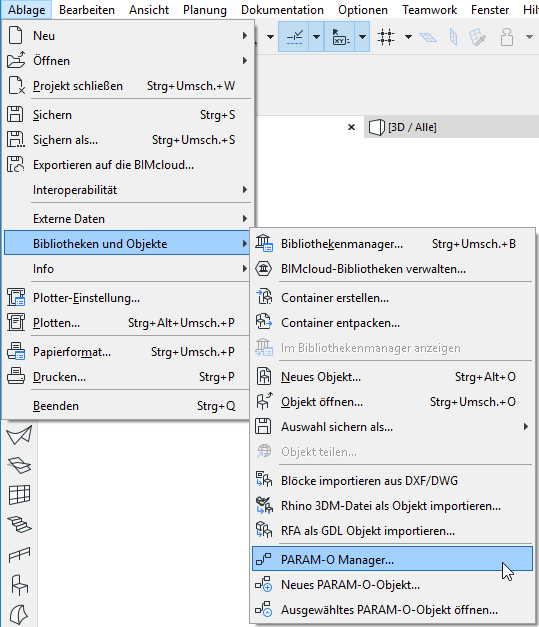Expand the Öffnen submenu
The height and width of the screenshot is (627, 539).
tap(128, 61)
